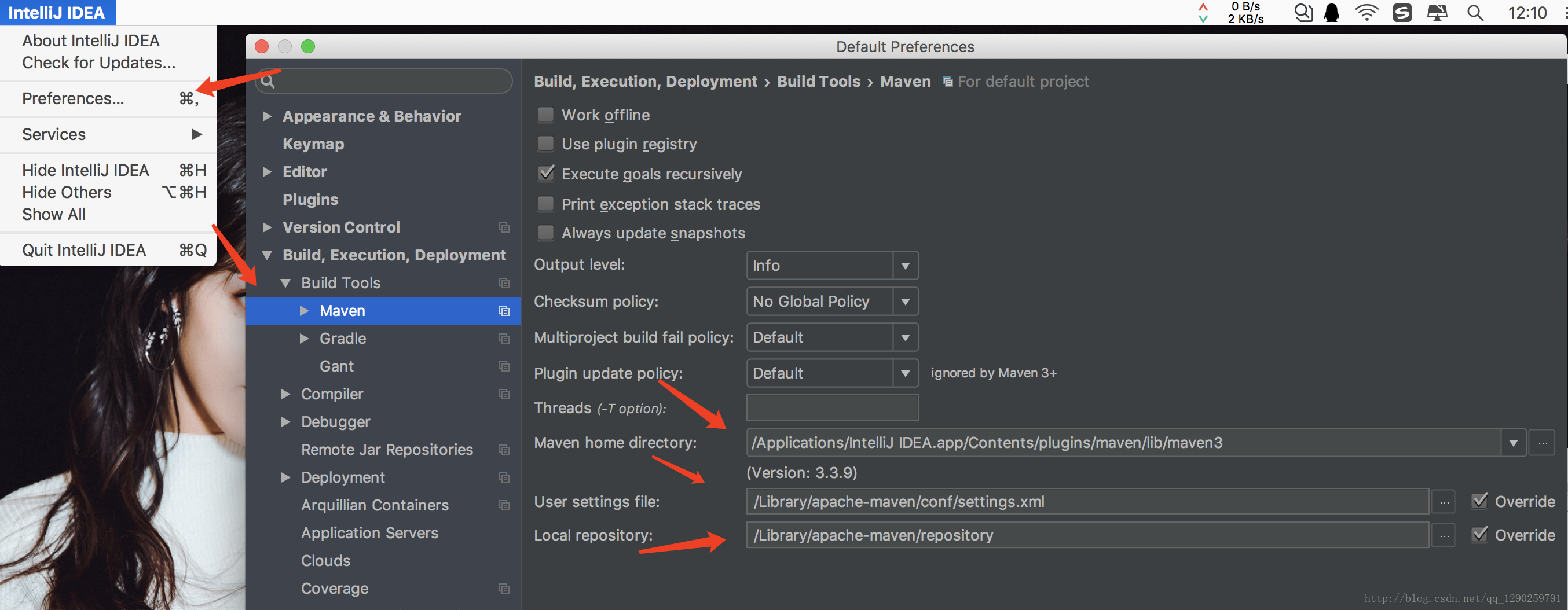The height and width of the screenshot is (610, 1568).
Task: Open the Services submenu
Action: 108,134
